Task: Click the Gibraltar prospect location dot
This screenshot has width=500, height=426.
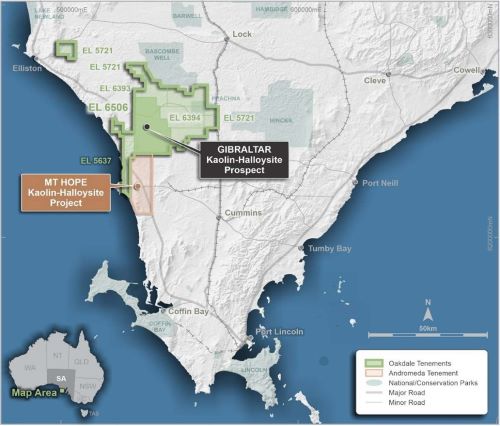Action: [146, 127]
